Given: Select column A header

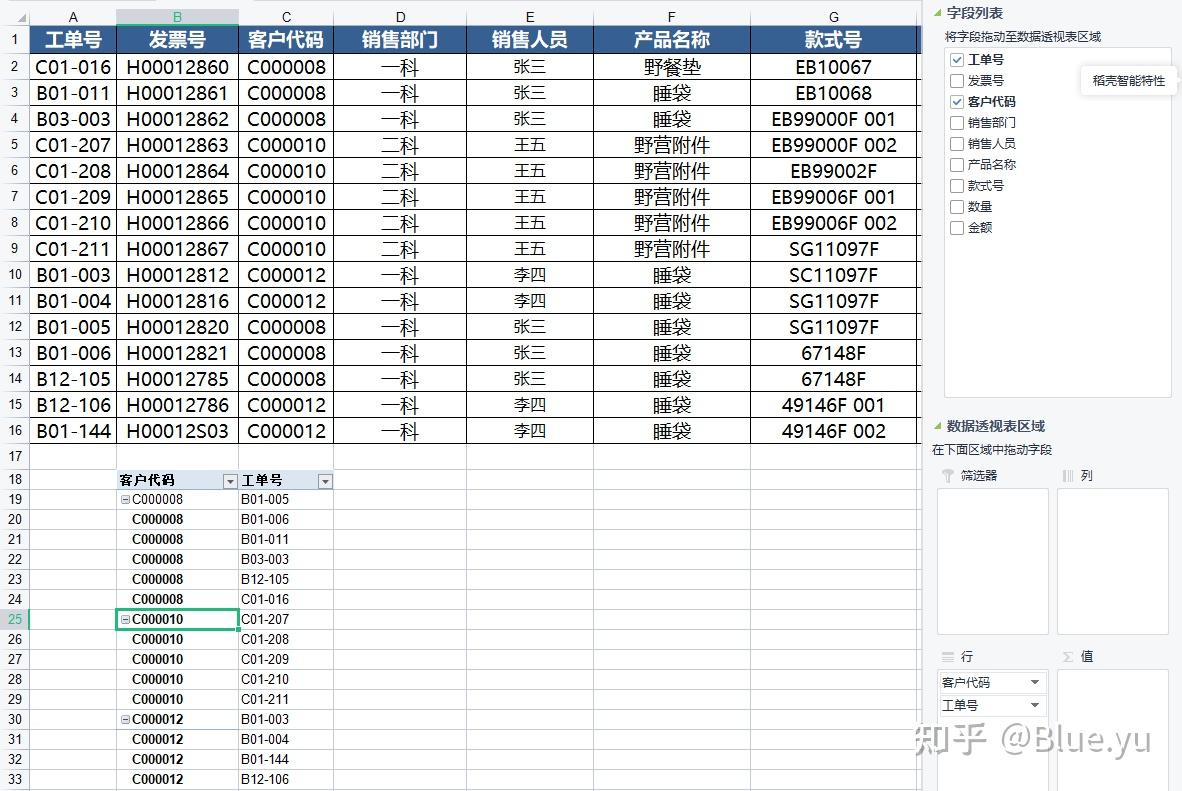Looking at the screenshot, I should [73, 17].
